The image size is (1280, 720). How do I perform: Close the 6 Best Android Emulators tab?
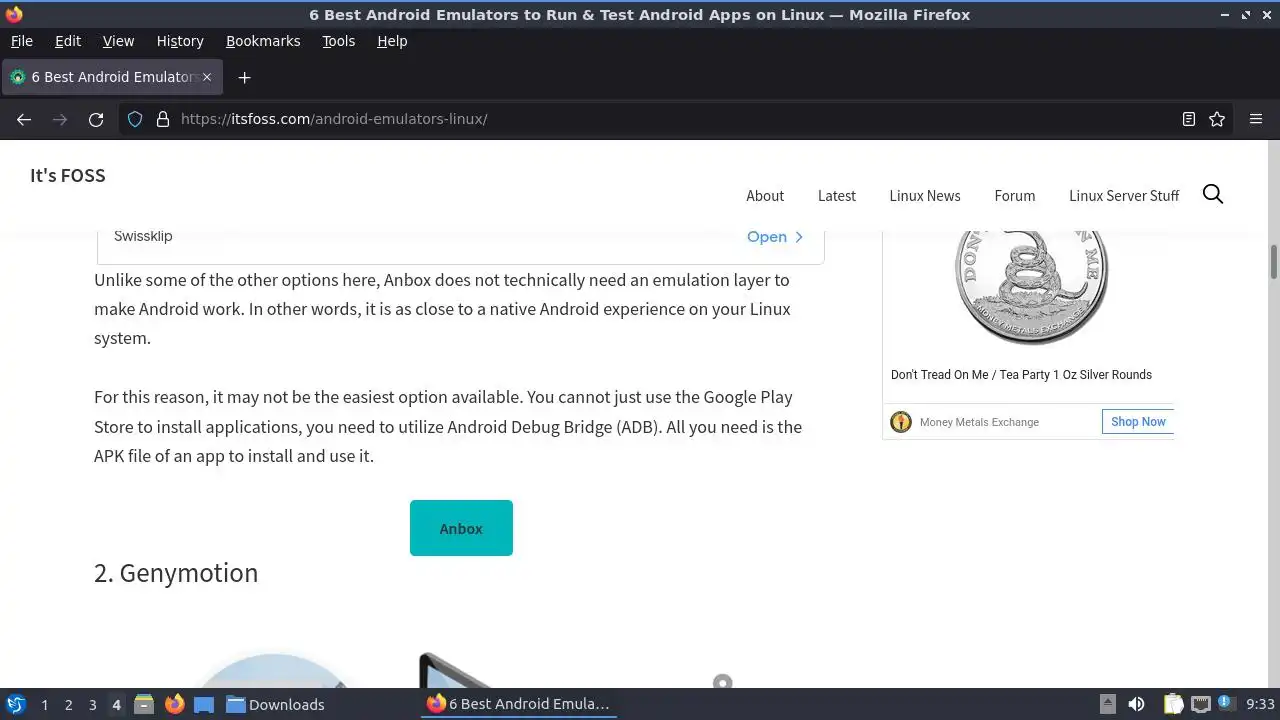click(x=208, y=77)
